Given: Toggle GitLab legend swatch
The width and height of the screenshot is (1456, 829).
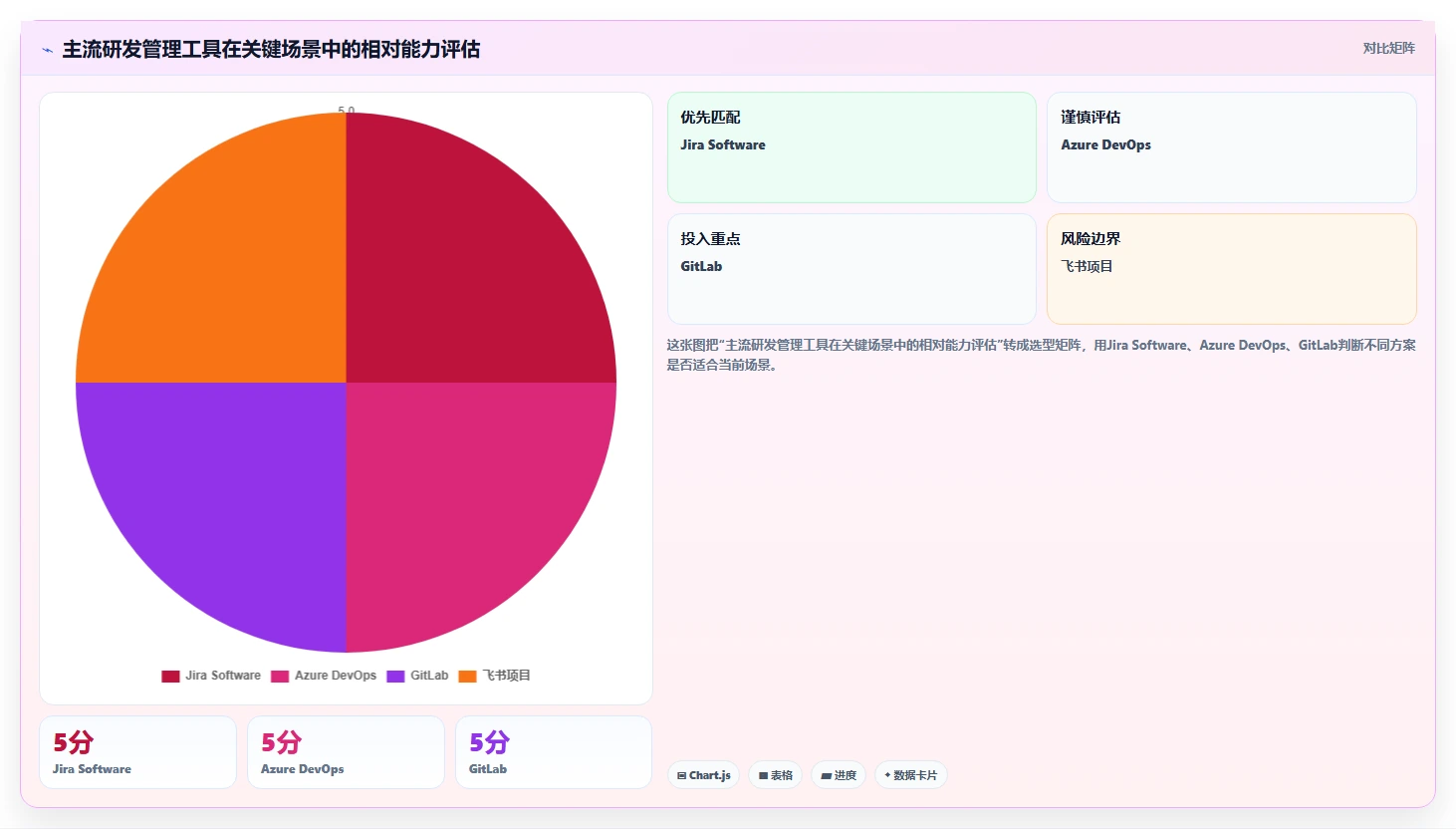Looking at the screenshot, I should [x=395, y=676].
